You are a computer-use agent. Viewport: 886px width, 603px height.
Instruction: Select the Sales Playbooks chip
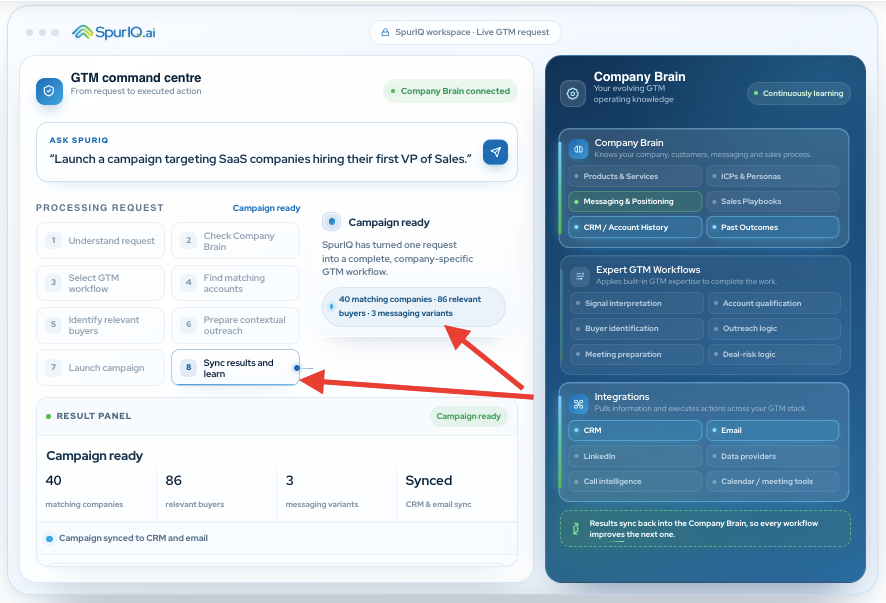[772, 201]
